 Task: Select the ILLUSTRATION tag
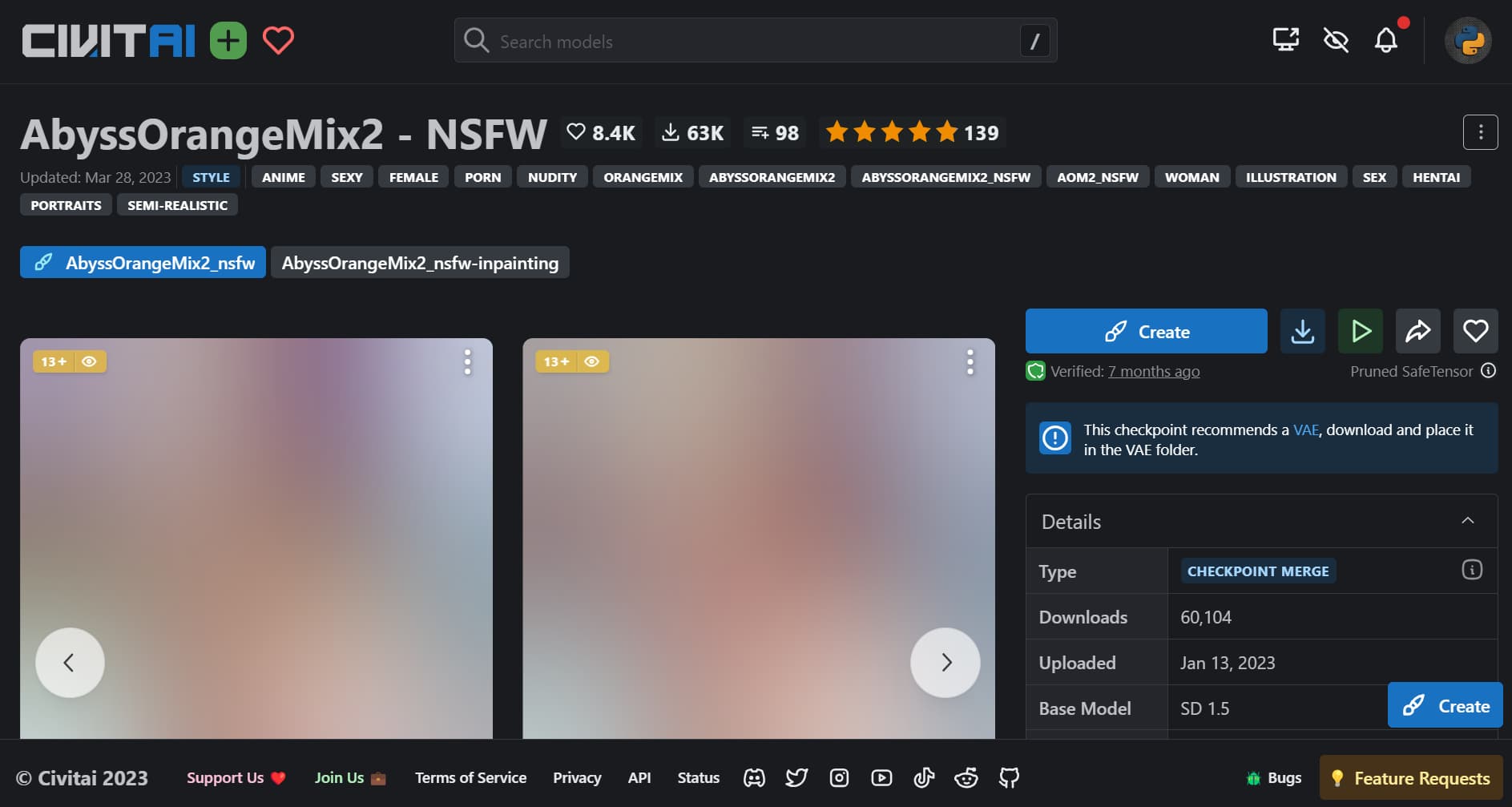point(1291,177)
